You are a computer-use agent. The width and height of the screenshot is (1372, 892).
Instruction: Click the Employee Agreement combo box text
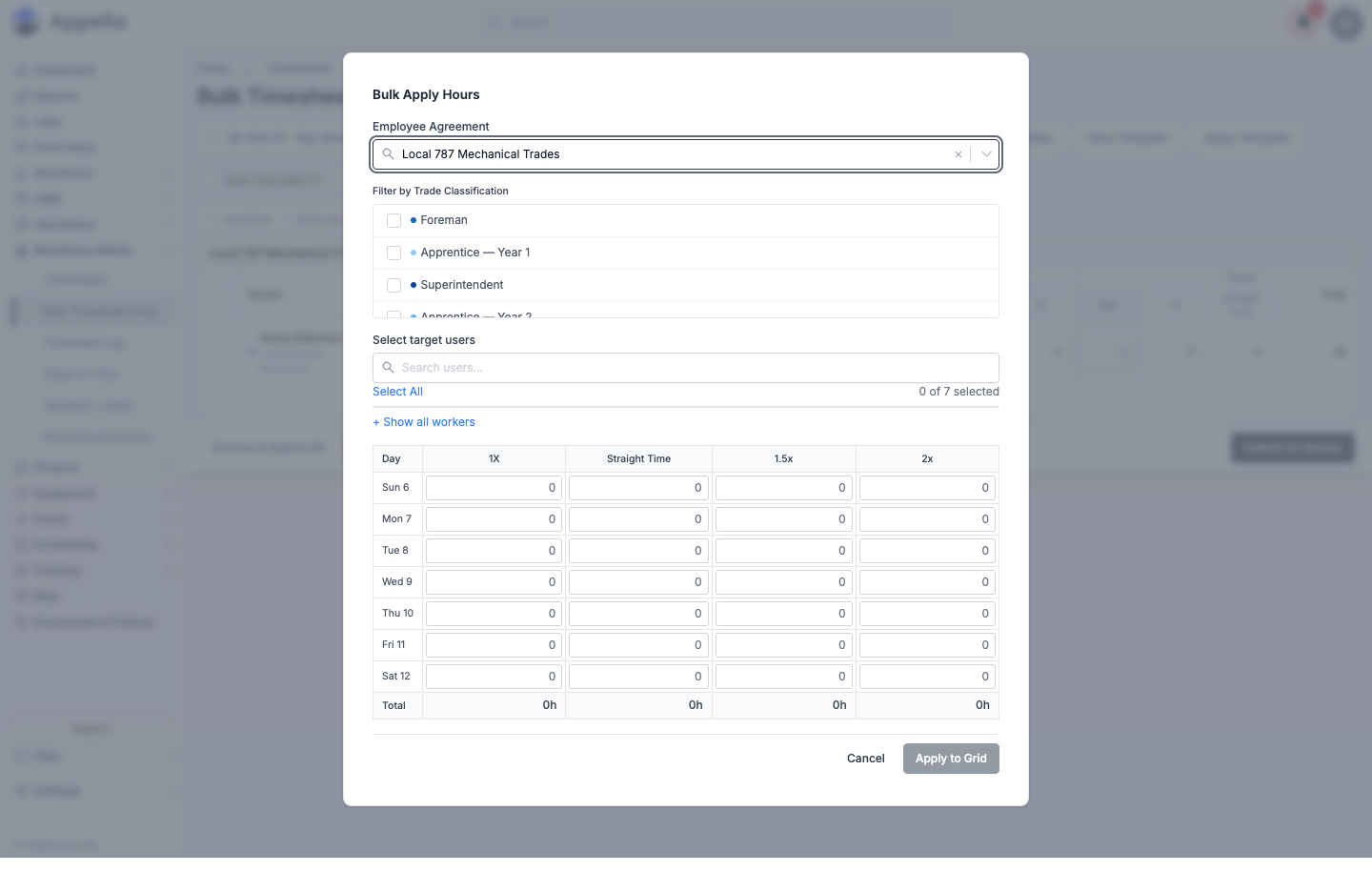coord(480,154)
